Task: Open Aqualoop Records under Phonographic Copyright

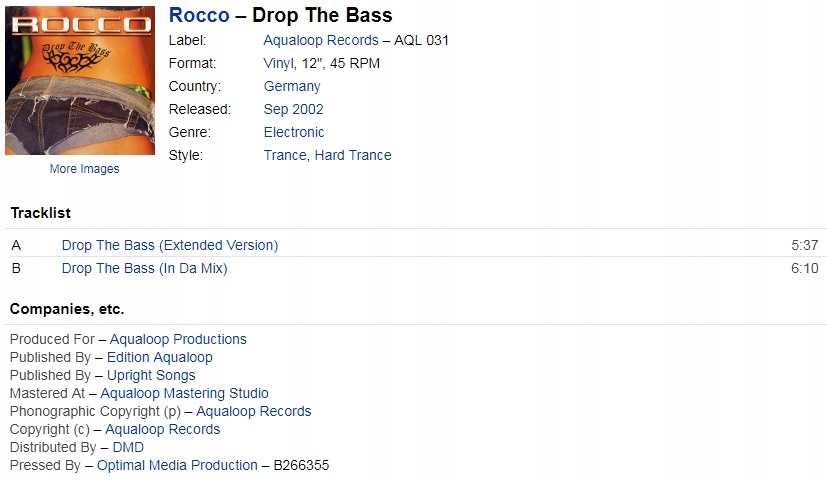Action: tap(254, 411)
